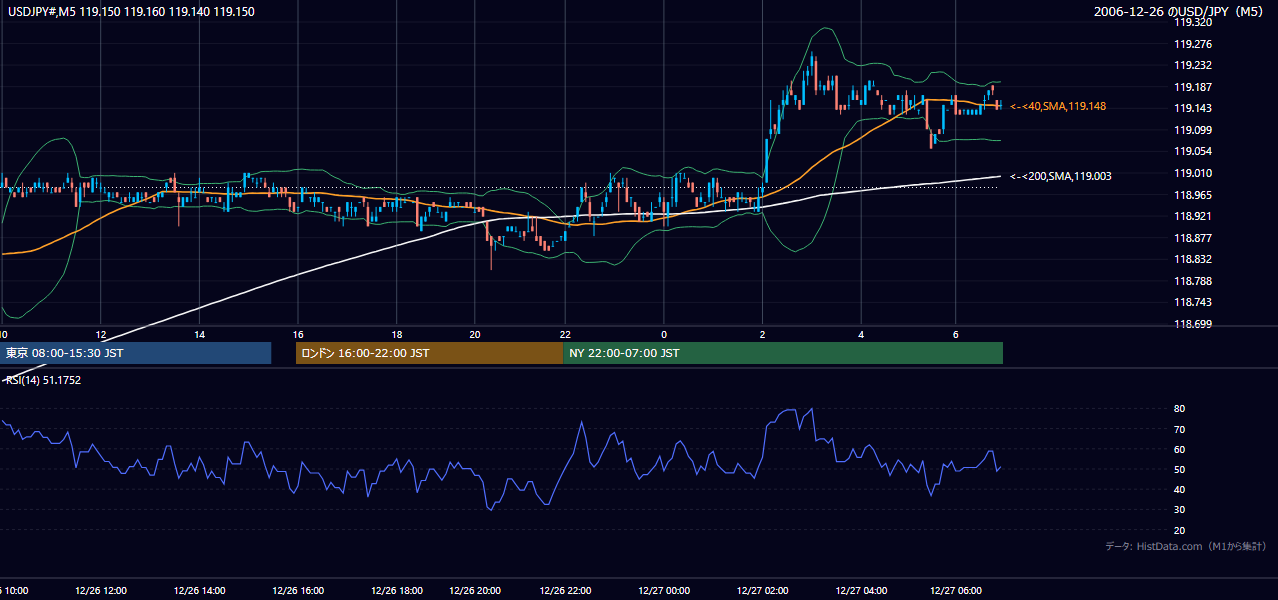Click the RSI axis level 70

coord(1179,429)
